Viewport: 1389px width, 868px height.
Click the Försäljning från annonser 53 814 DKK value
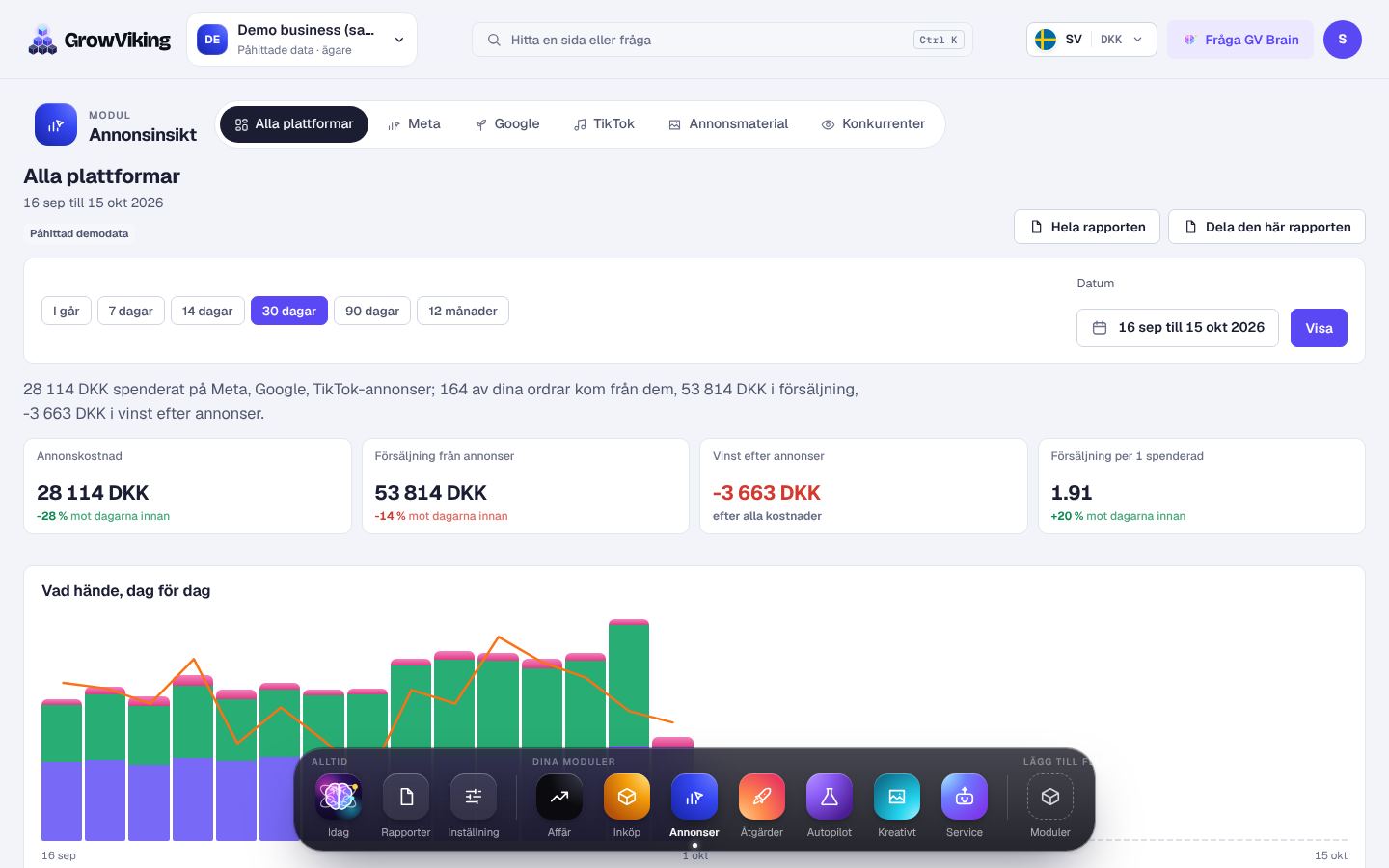(x=431, y=493)
